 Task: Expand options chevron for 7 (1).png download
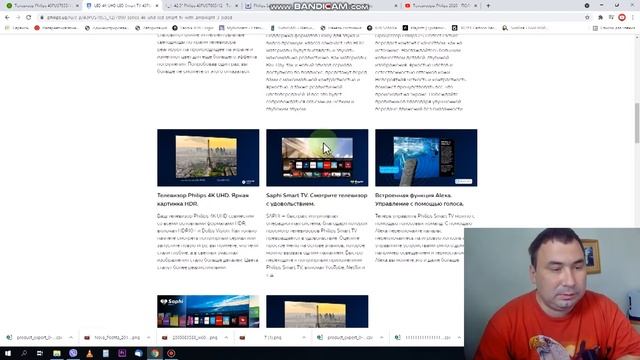click(x=304, y=338)
